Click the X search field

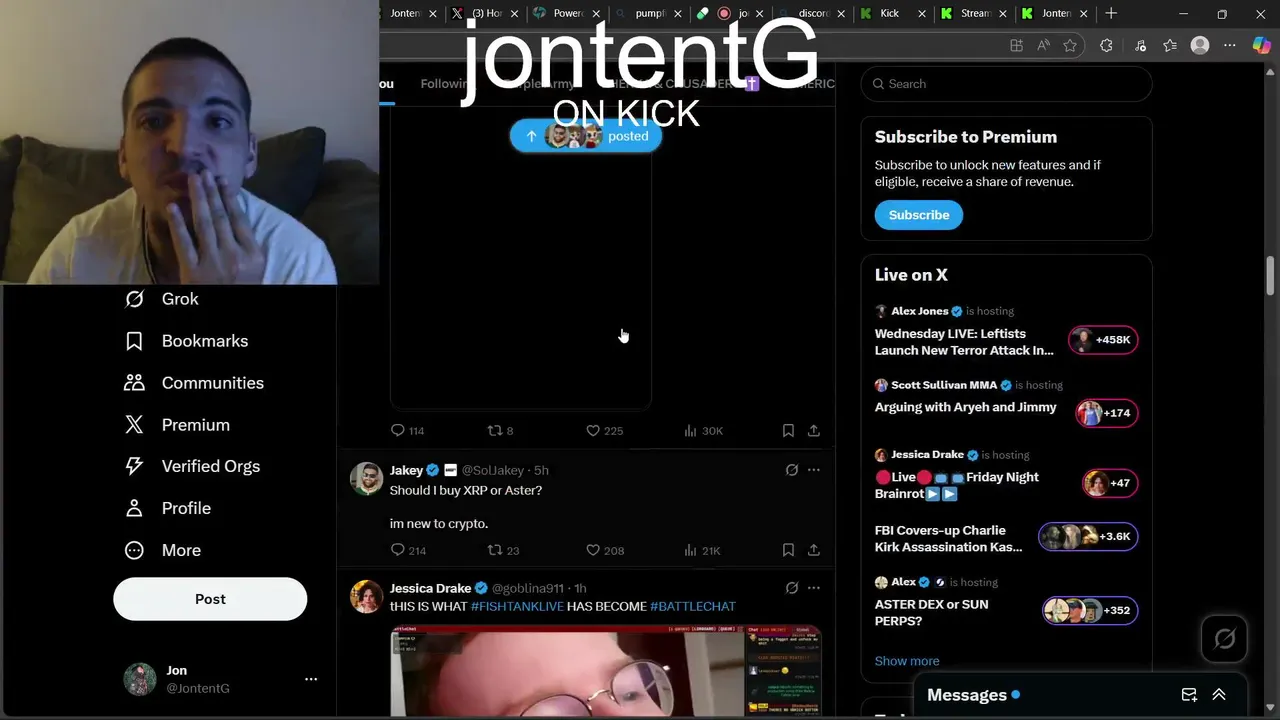(1006, 84)
